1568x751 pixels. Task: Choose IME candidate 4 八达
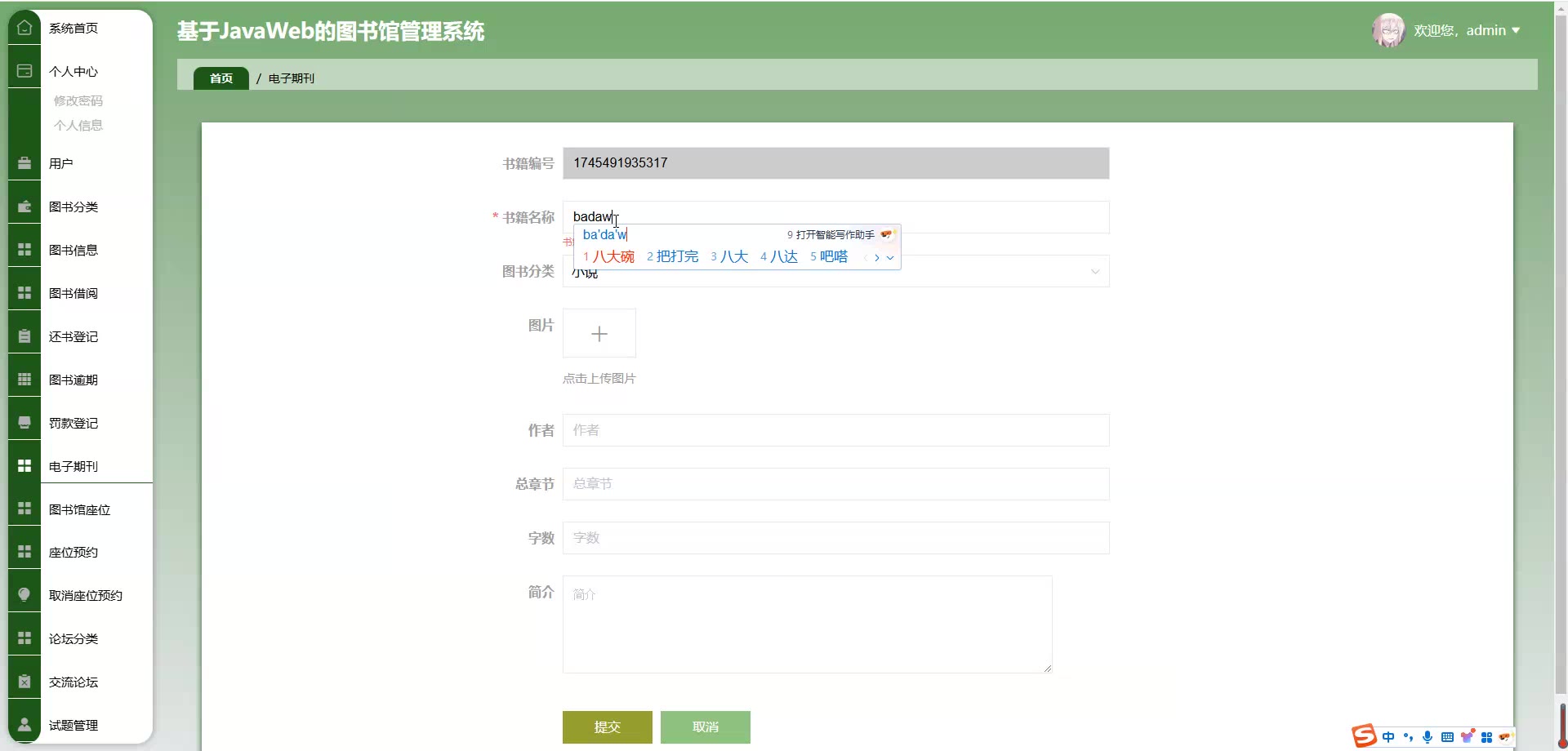(x=779, y=256)
